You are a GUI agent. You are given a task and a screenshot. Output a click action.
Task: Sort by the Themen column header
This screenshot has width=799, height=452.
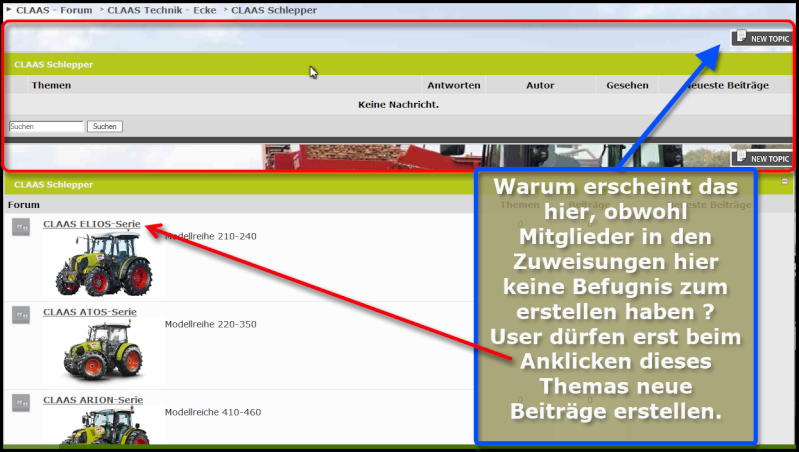[51, 85]
